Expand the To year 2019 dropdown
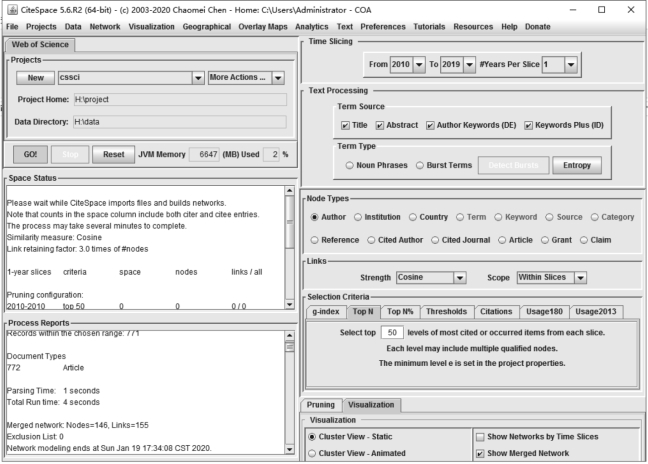 (x=475, y=65)
